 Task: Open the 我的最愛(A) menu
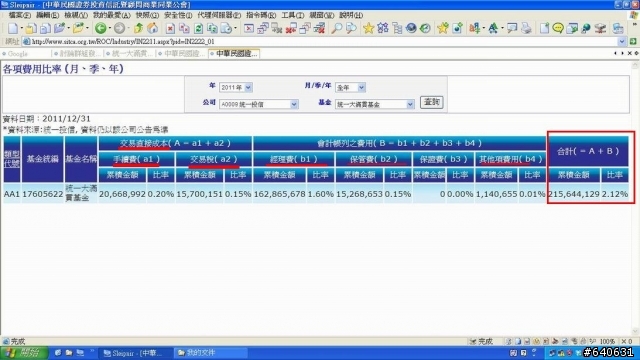pyautogui.click(x=111, y=15)
